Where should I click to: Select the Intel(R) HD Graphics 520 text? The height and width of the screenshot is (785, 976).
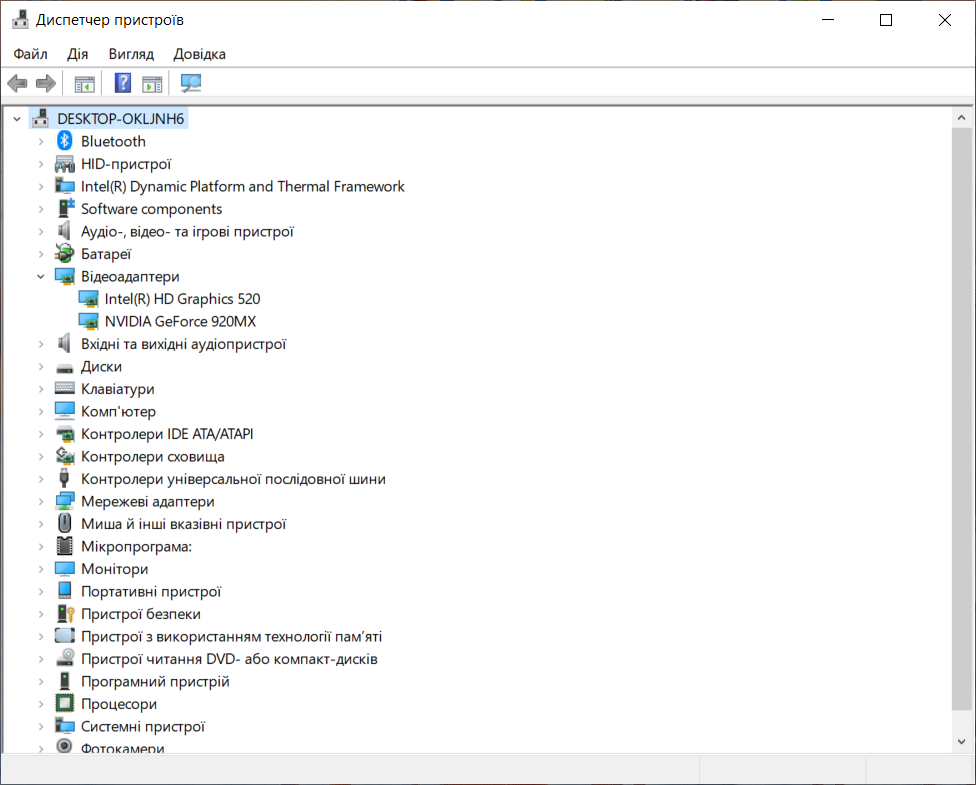click(x=182, y=299)
